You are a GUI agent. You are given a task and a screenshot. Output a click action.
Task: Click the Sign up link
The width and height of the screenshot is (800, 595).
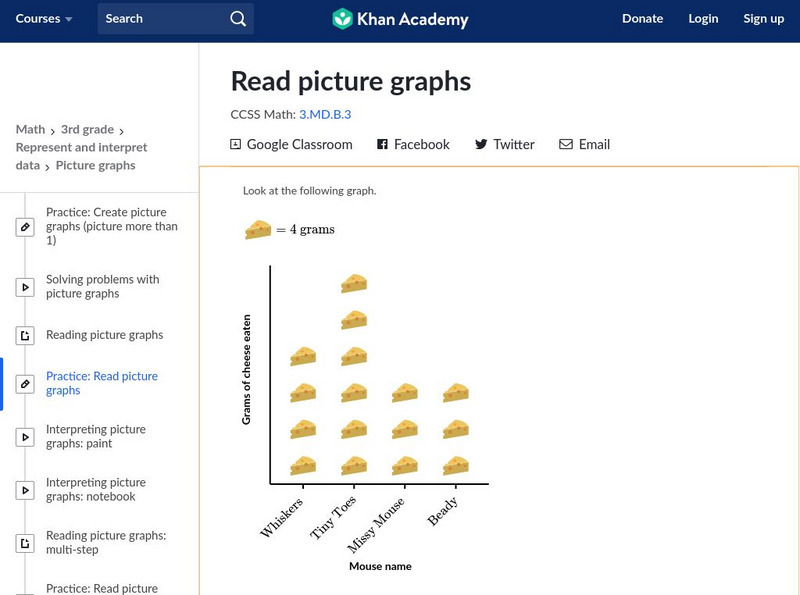point(763,19)
